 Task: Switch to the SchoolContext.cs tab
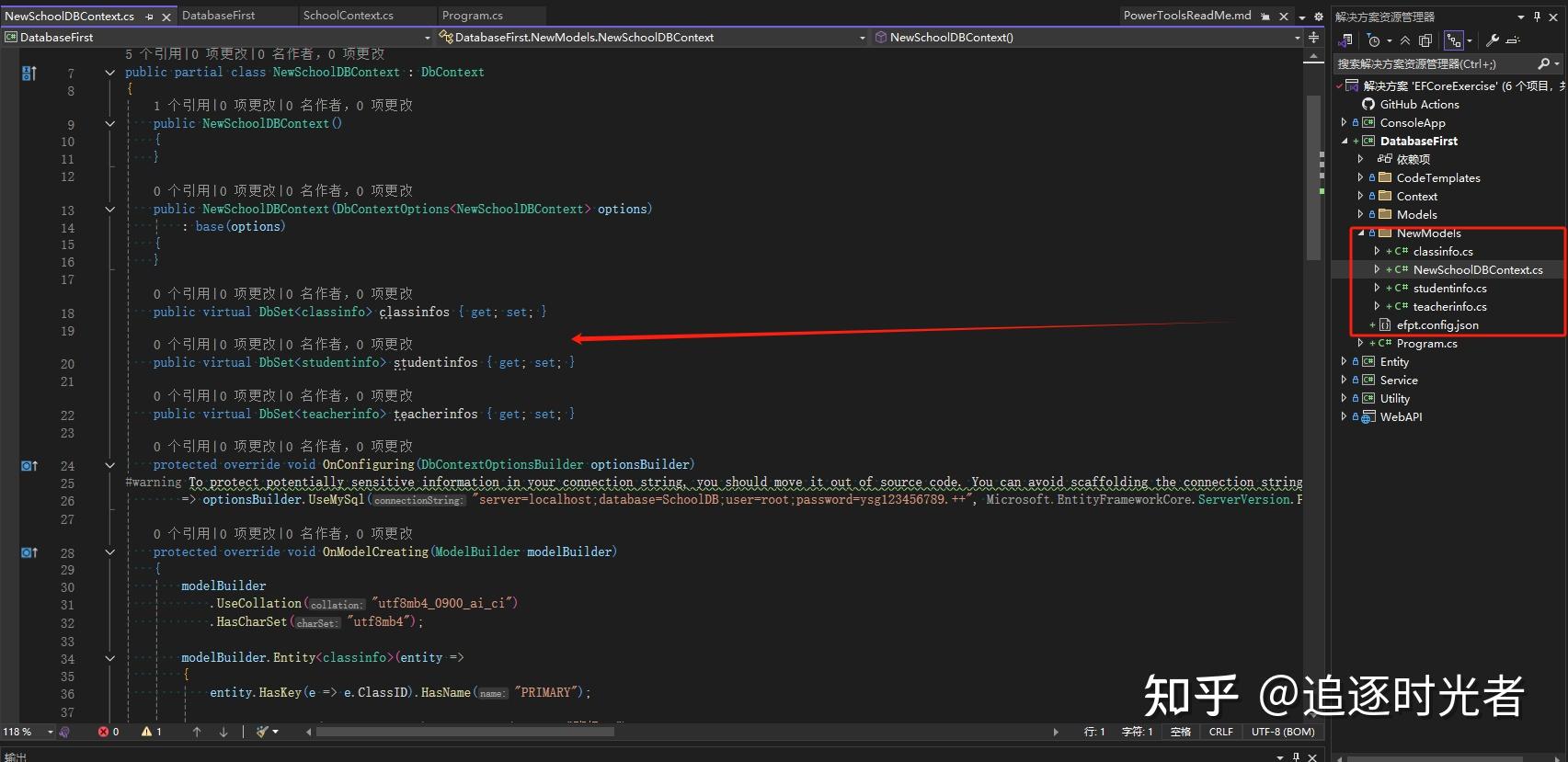pos(349,16)
